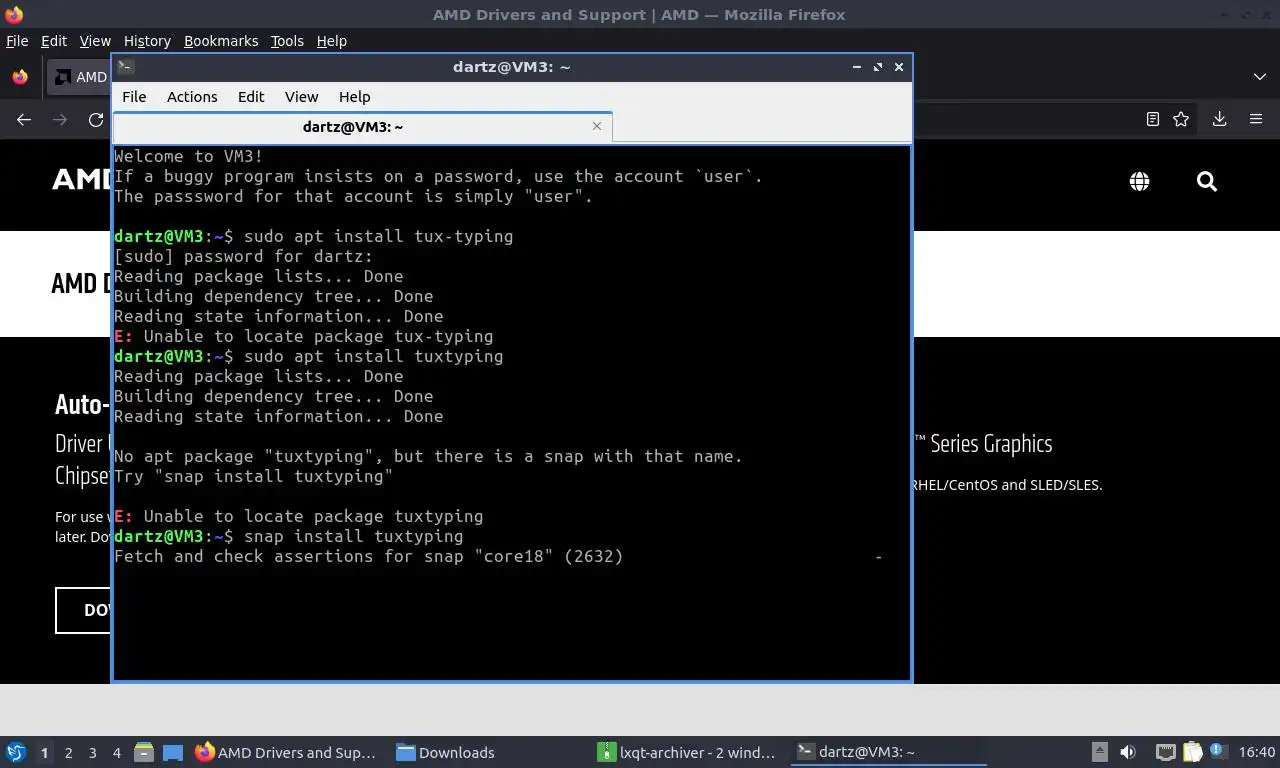The image size is (1280, 768).
Task: Open the LXQt application menu
Action: pyautogui.click(x=16, y=752)
